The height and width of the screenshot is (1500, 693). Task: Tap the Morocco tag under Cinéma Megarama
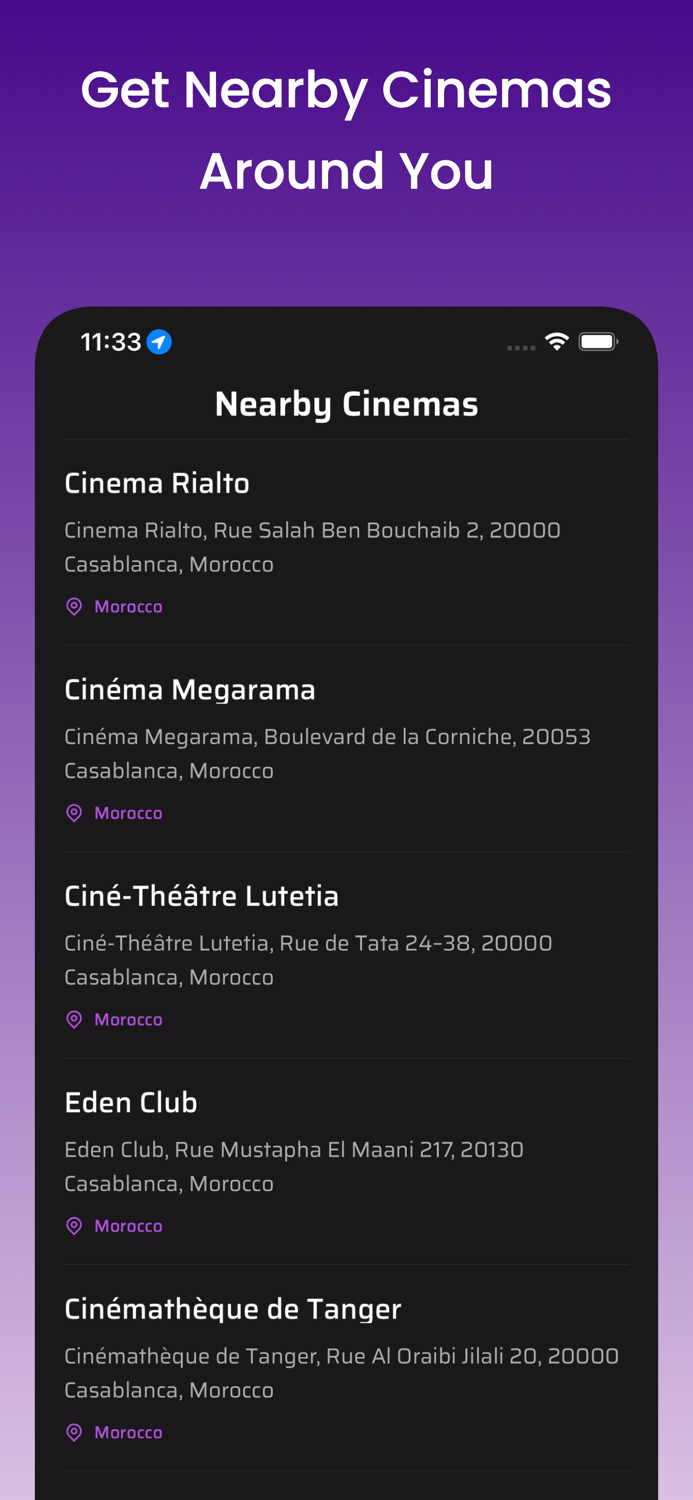point(128,813)
